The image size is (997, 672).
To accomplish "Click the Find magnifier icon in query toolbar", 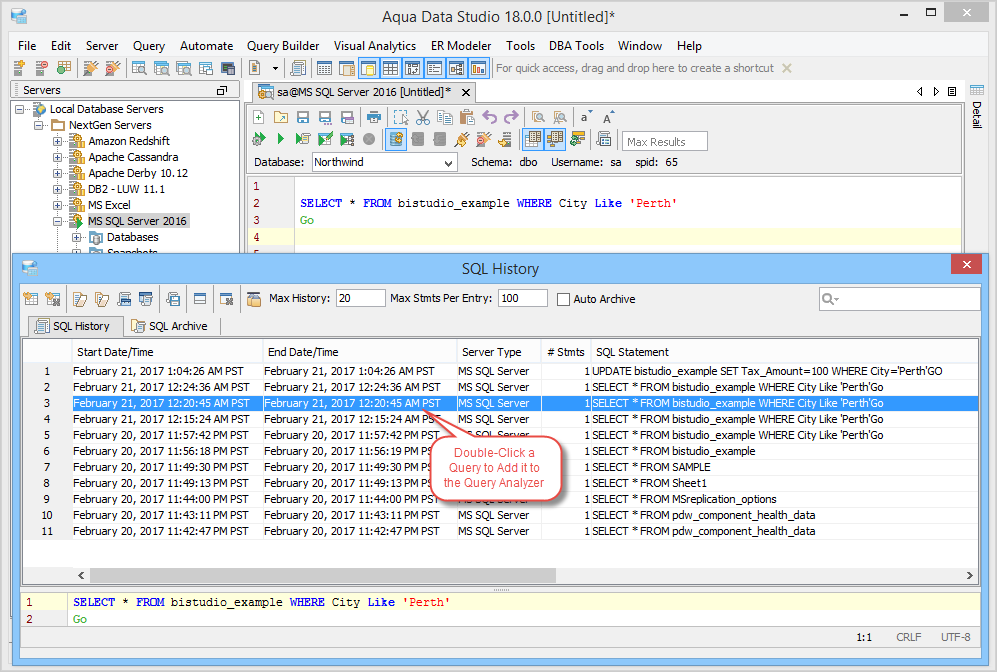I will [538, 118].
